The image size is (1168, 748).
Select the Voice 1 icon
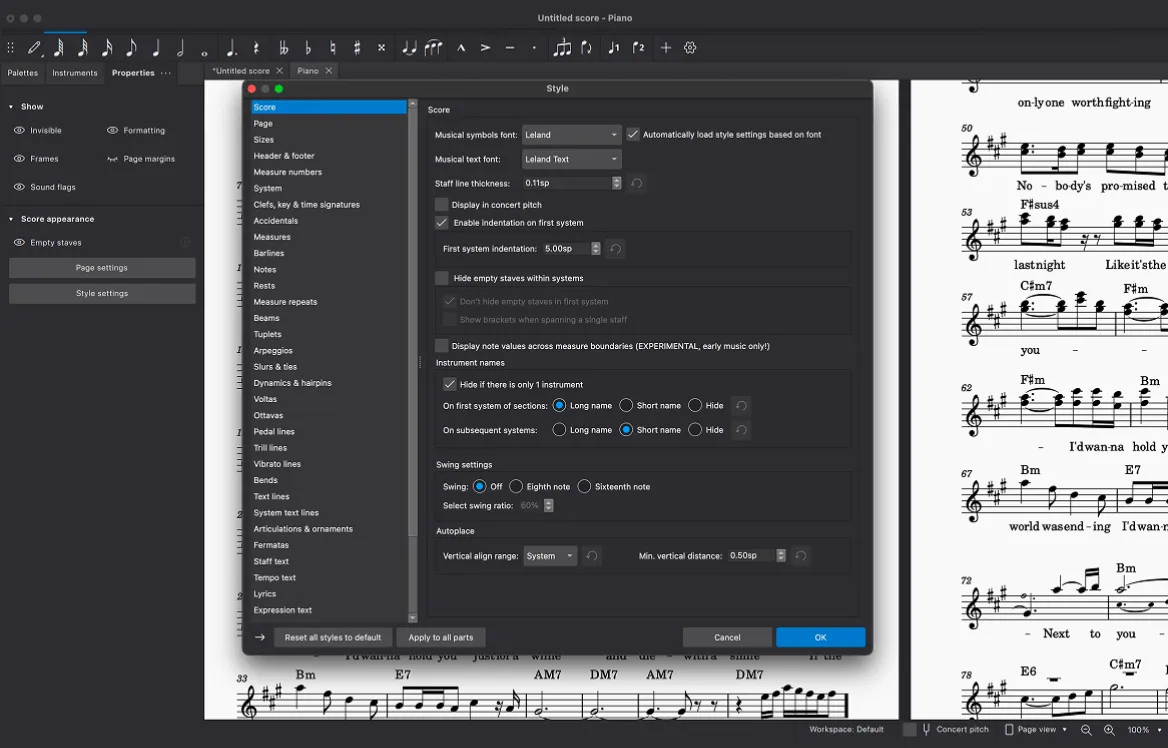(x=615, y=47)
